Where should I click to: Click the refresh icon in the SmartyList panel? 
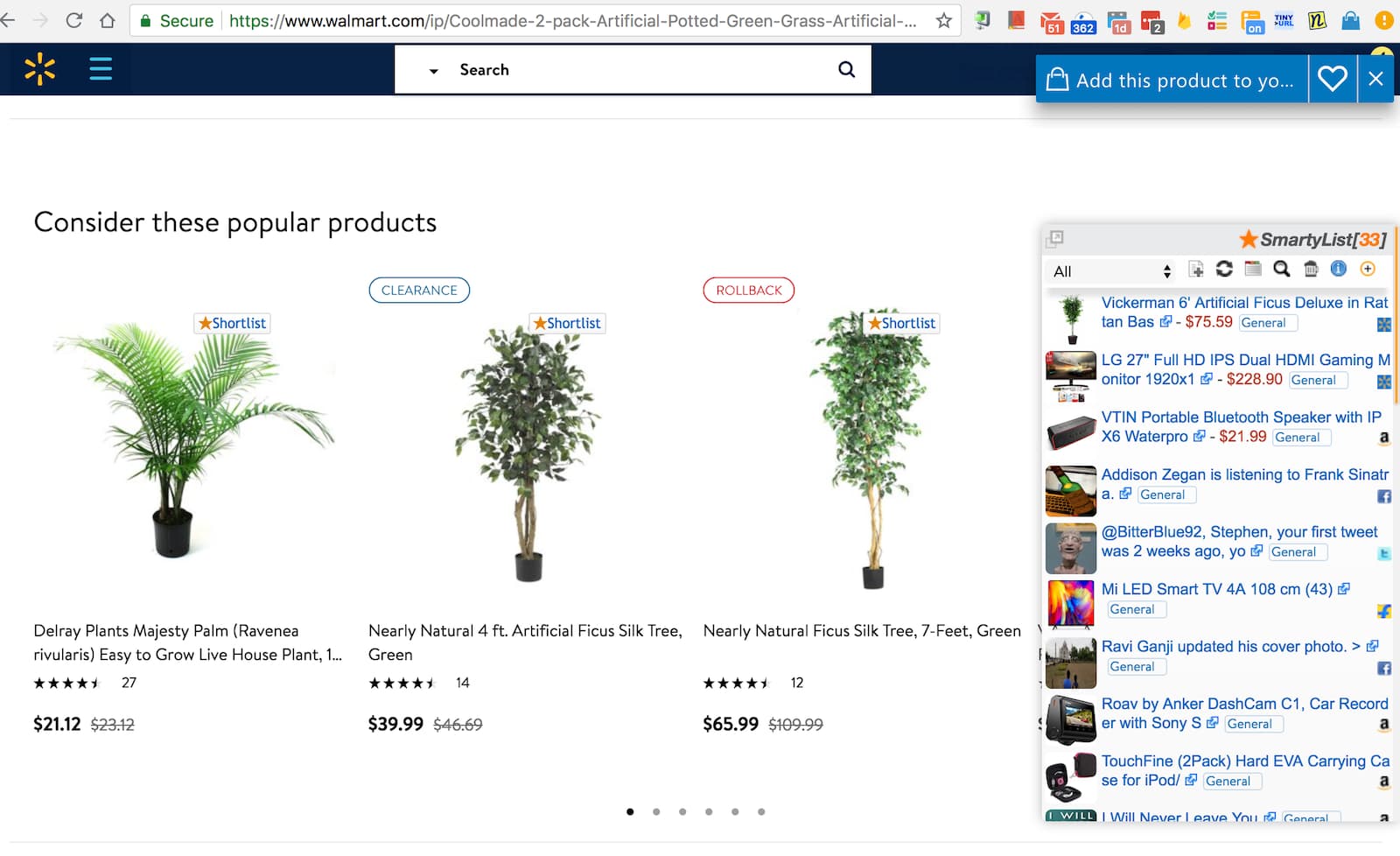(1224, 270)
